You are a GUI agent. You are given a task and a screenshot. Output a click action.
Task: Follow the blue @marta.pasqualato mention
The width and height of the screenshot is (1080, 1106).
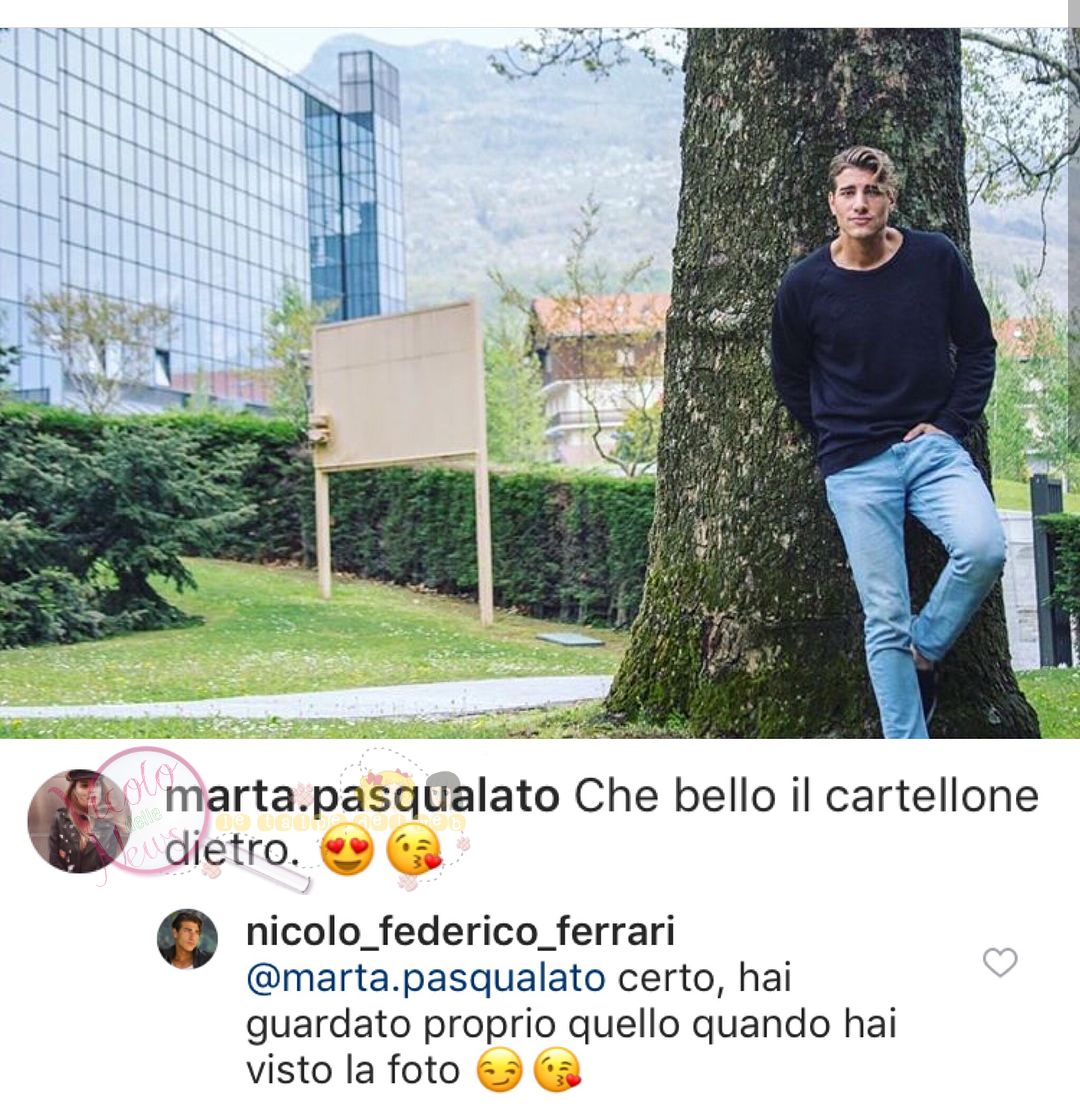tap(425, 978)
